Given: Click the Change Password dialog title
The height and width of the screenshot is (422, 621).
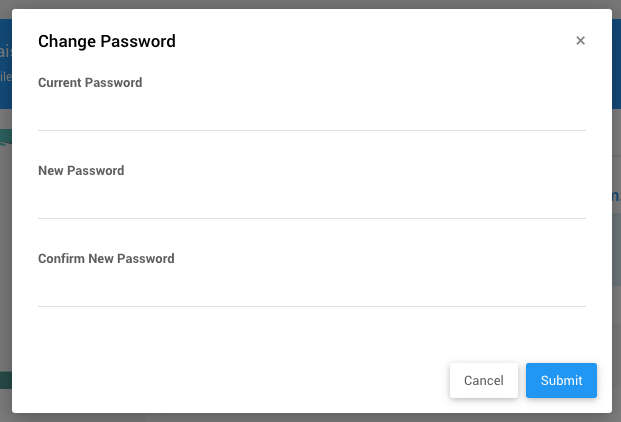Looking at the screenshot, I should coord(106,41).
